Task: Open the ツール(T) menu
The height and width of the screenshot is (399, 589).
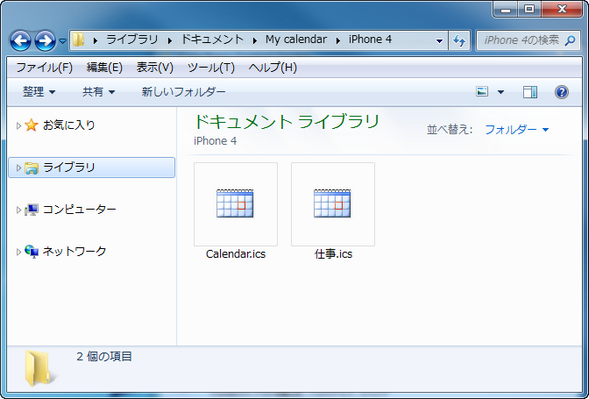Action: tap(211, 68)
